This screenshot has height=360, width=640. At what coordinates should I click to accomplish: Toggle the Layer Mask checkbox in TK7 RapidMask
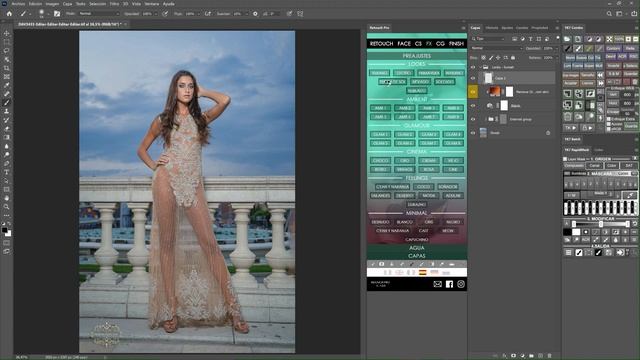pyautogui.click(x=565, y=159)
